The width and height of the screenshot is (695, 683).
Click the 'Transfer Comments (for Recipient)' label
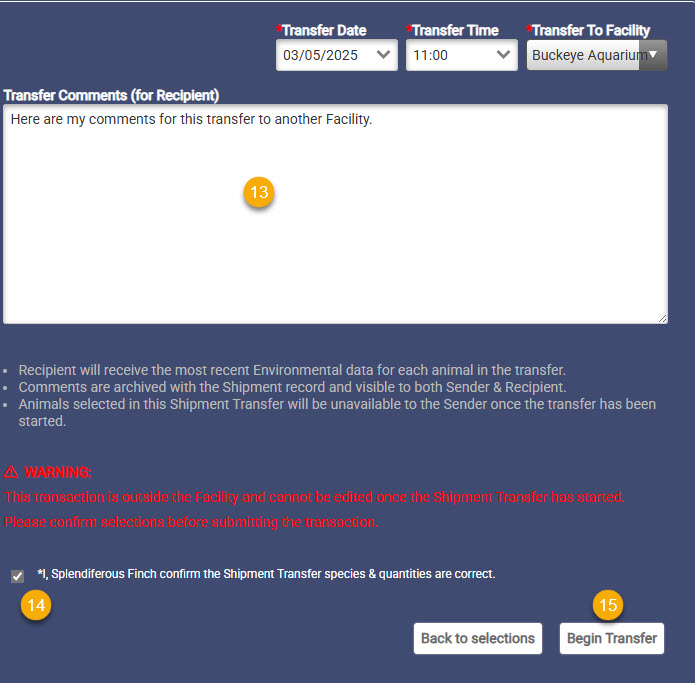[111, 95]
